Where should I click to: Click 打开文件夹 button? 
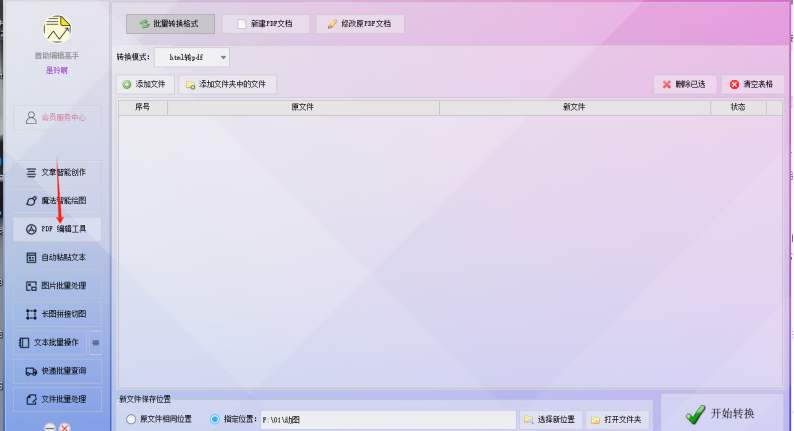[617, 420]
